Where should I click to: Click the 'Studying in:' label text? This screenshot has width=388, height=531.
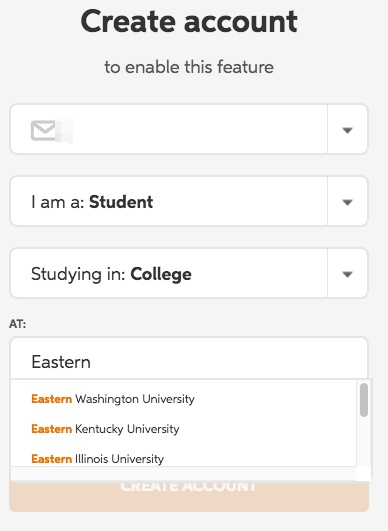[78, 275]
